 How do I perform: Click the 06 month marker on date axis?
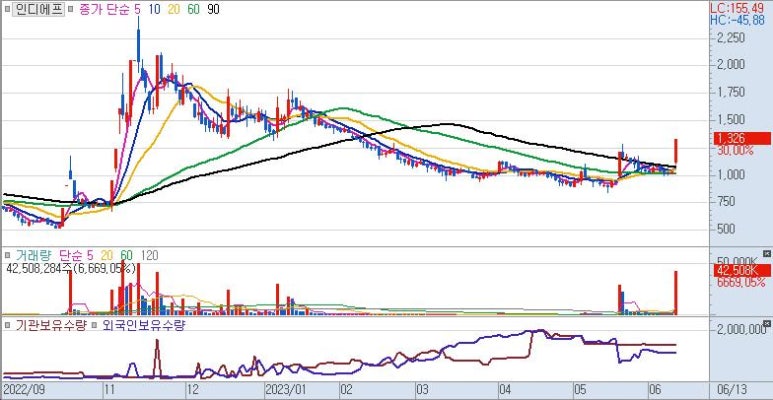[x=656, y=389]
